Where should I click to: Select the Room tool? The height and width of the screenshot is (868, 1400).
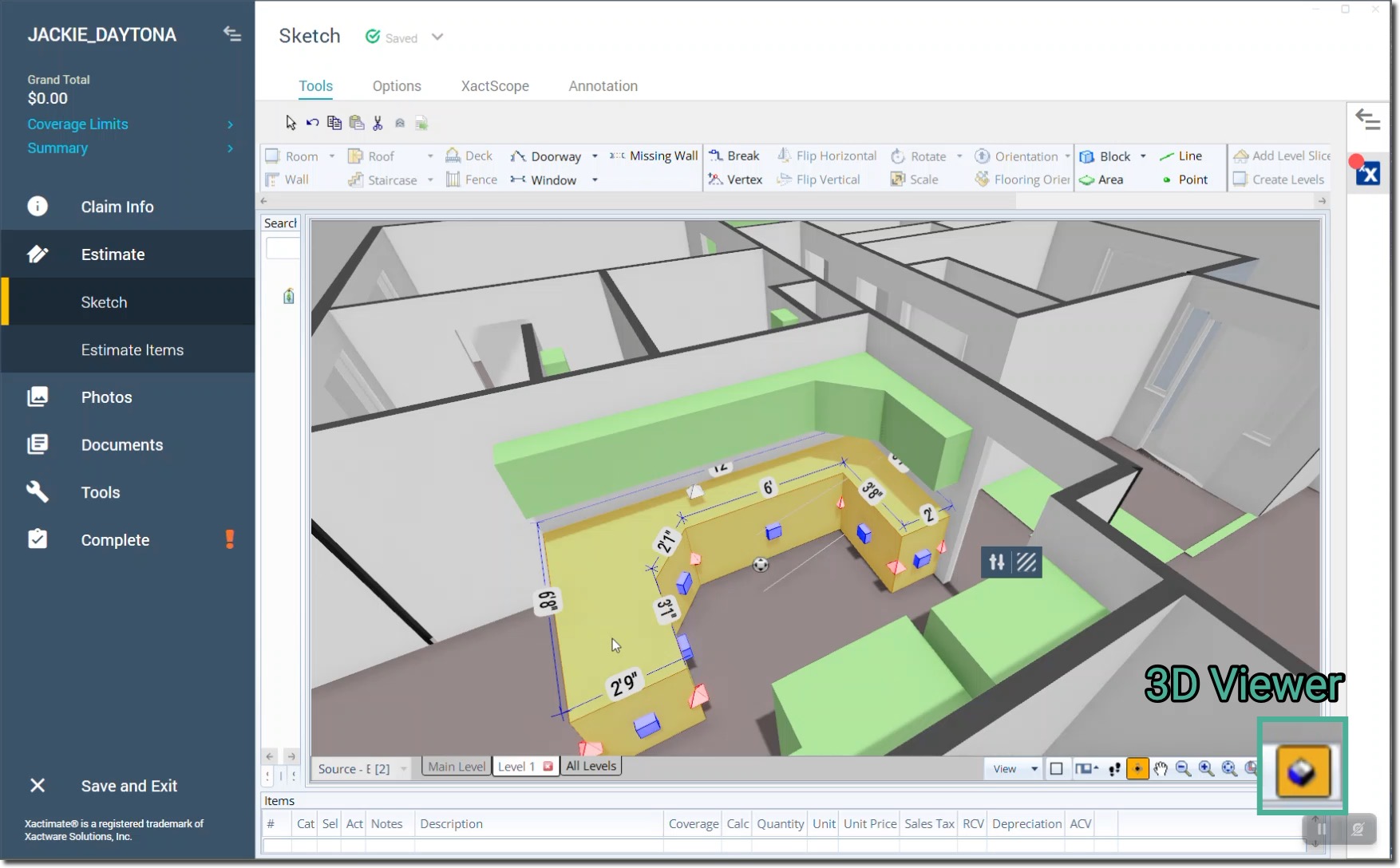click(292, 156)
